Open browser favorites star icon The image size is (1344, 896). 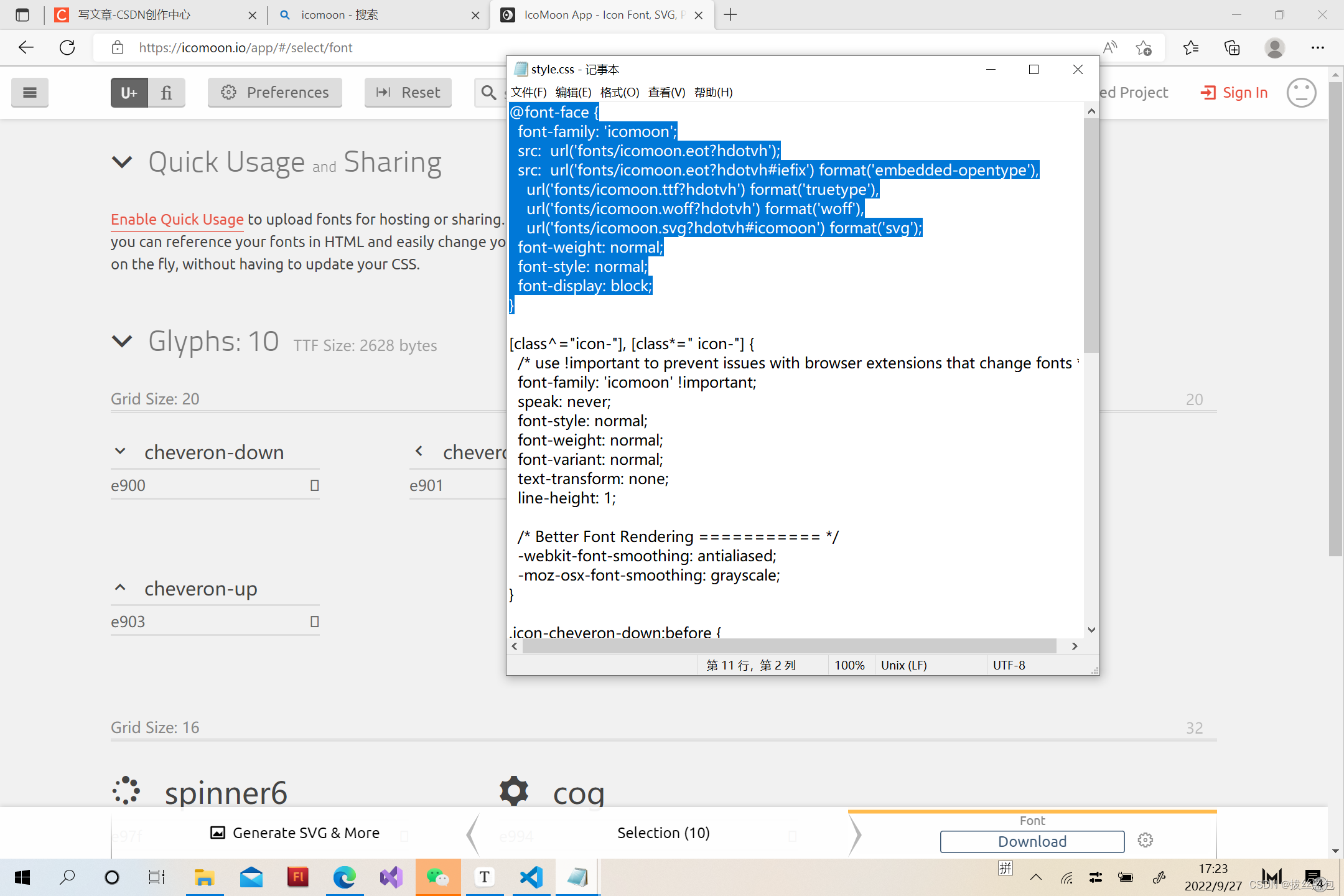coord(1190,48)
